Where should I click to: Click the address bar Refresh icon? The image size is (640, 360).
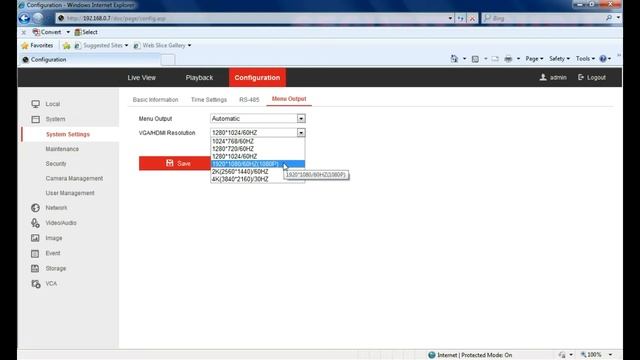[x=461, y=18]
